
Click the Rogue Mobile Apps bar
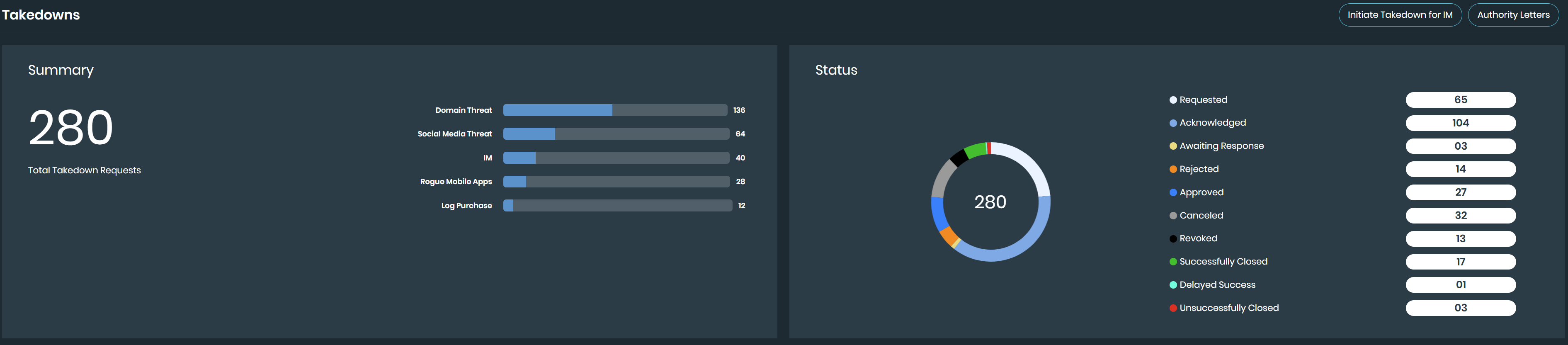pyautogui.click(x=616, y=181)
